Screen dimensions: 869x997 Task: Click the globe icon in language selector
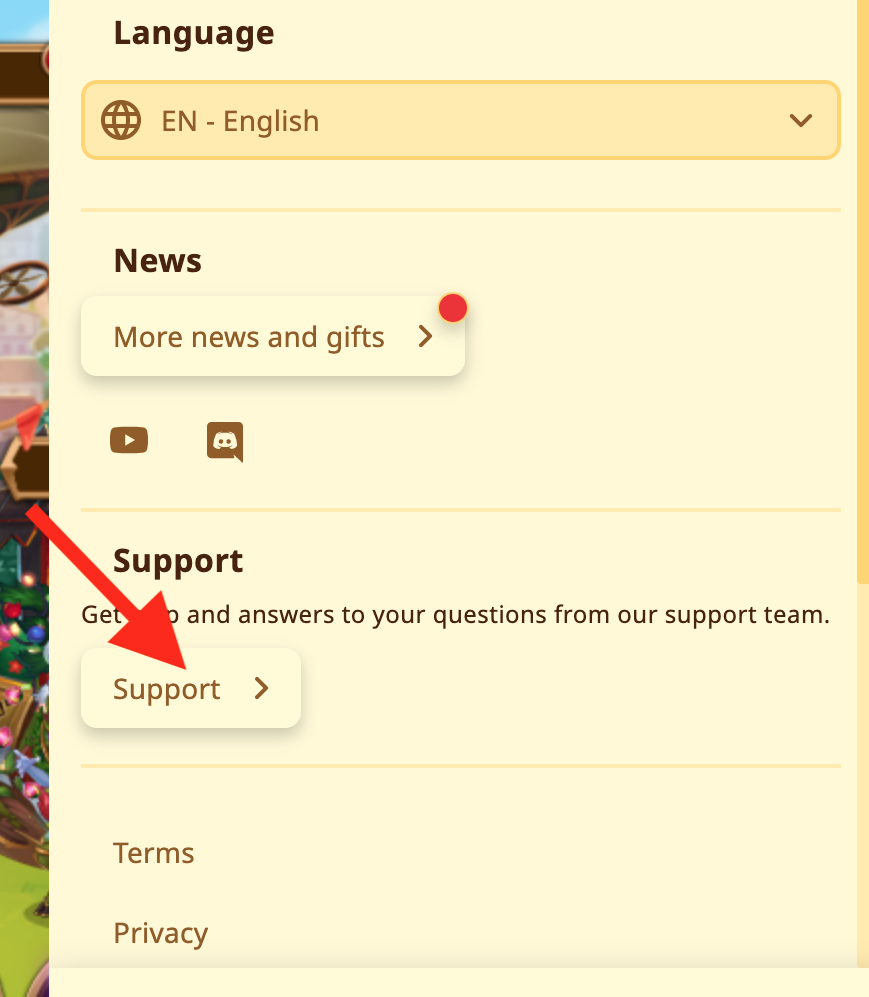[x=121, y=120]
